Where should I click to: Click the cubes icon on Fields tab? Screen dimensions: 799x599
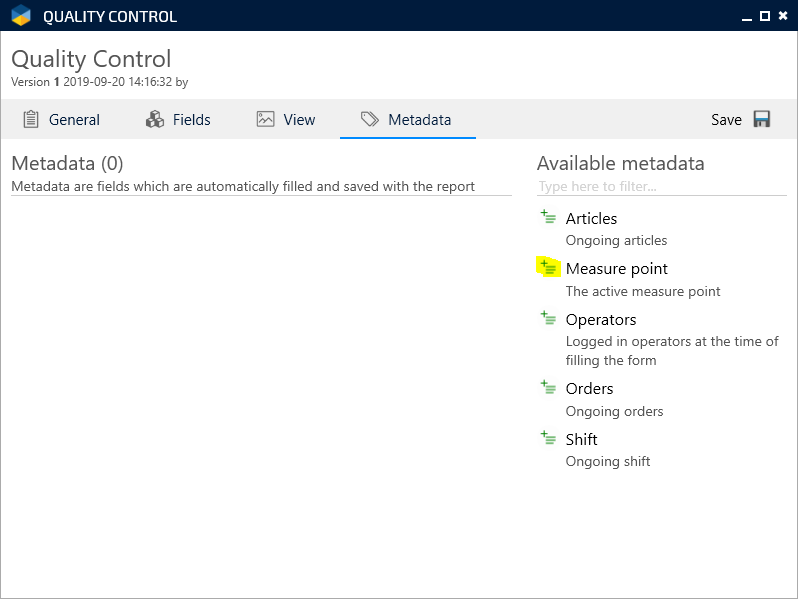point(155,119)
